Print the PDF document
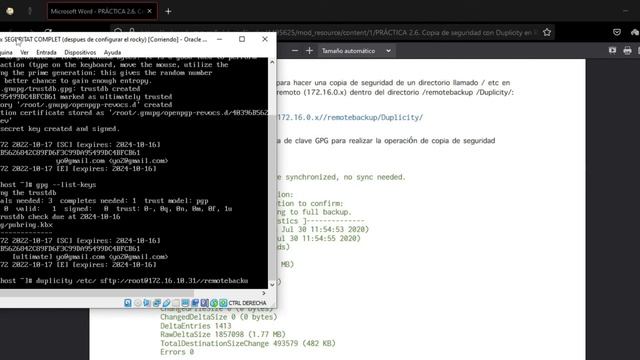 [x=627, y=51]
